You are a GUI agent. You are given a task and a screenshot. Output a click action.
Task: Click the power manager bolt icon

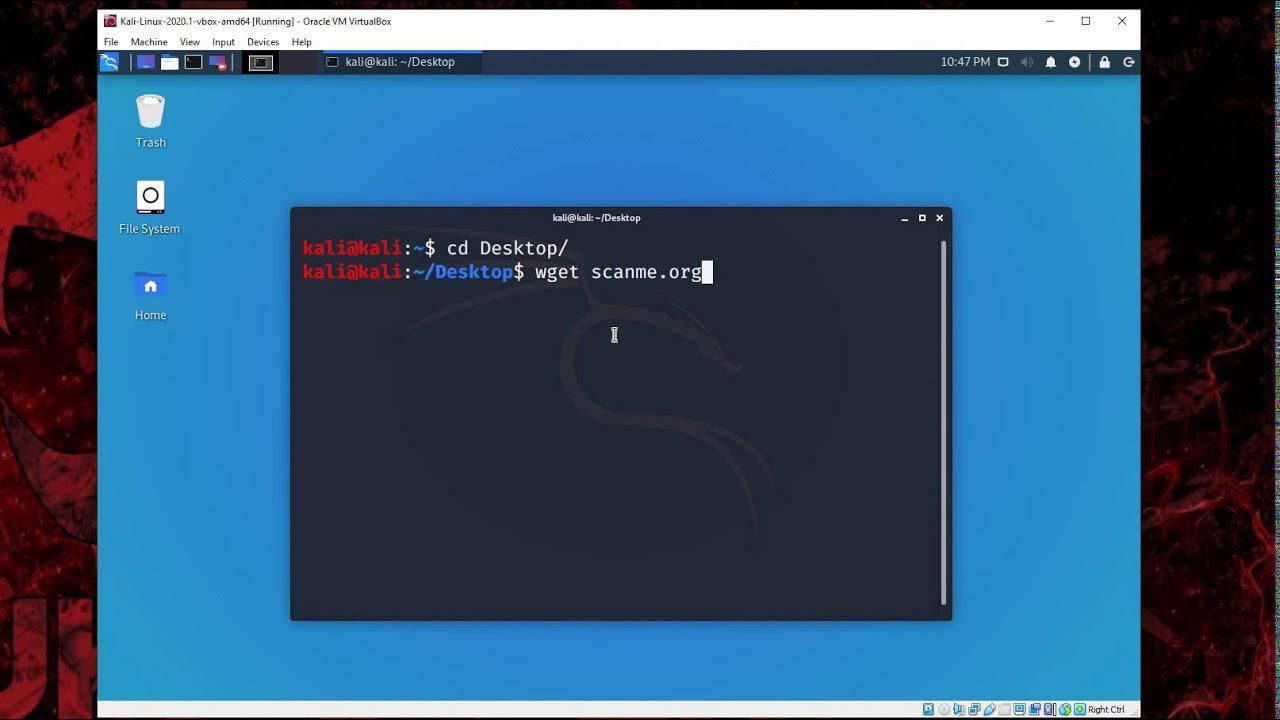[1075, 62]
